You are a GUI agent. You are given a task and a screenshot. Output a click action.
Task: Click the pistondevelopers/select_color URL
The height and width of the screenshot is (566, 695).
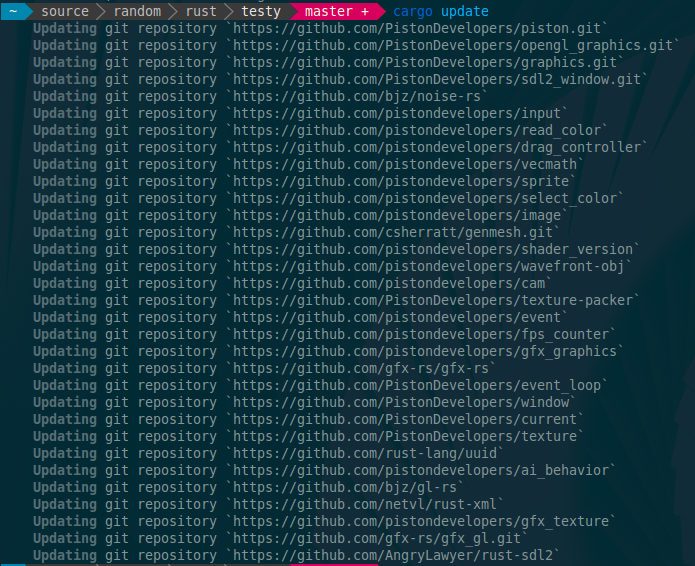pos(425,198)
